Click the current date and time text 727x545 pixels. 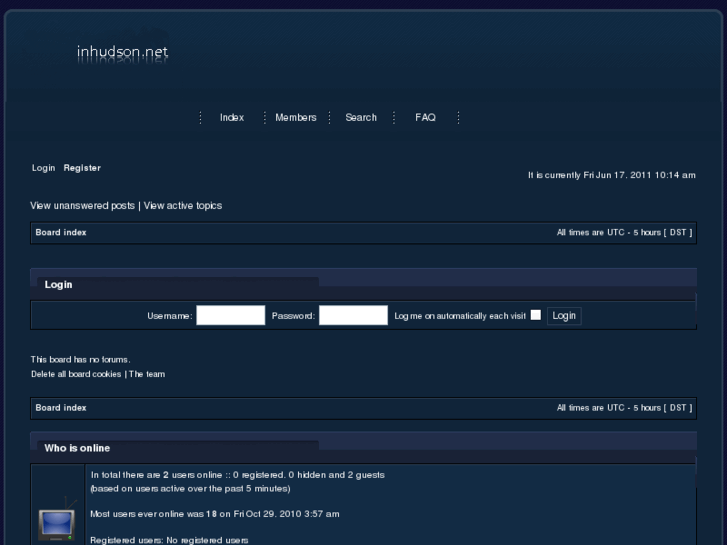click(612, 175)
